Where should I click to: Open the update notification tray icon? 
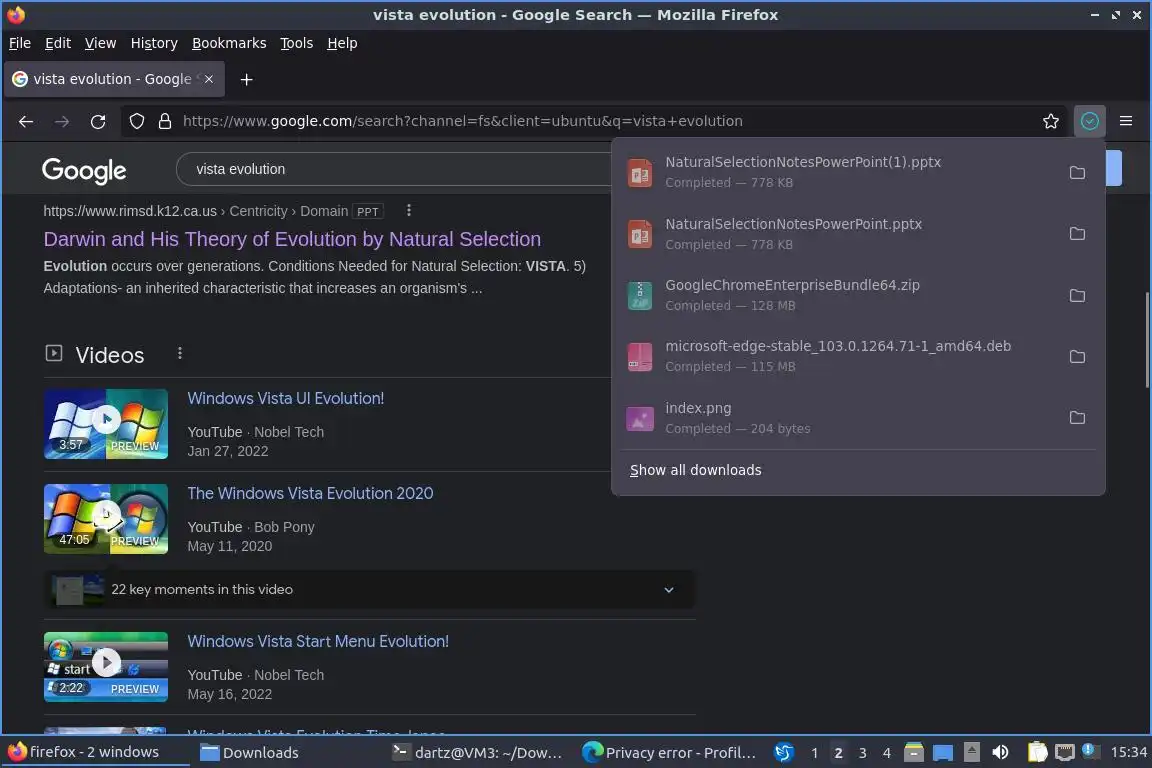tap(1091, 751)
